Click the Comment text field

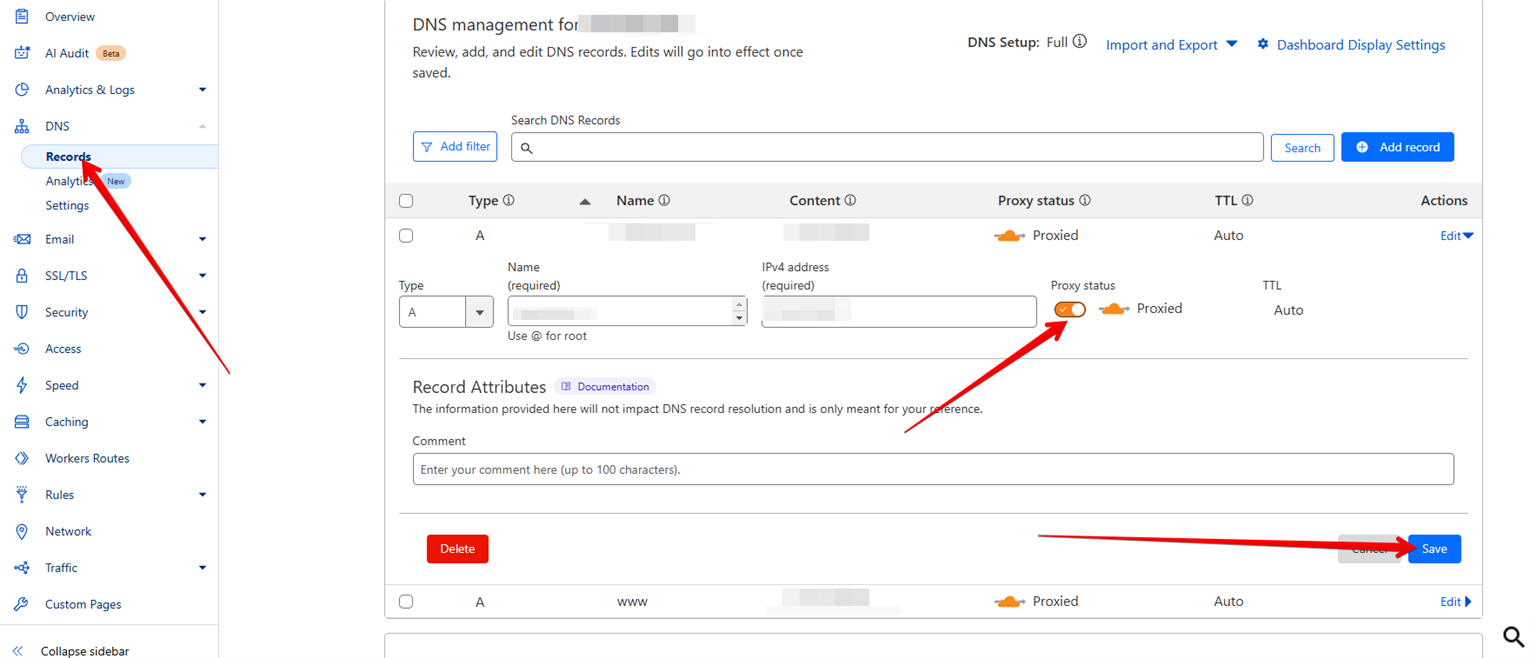[x=932, y=469]
